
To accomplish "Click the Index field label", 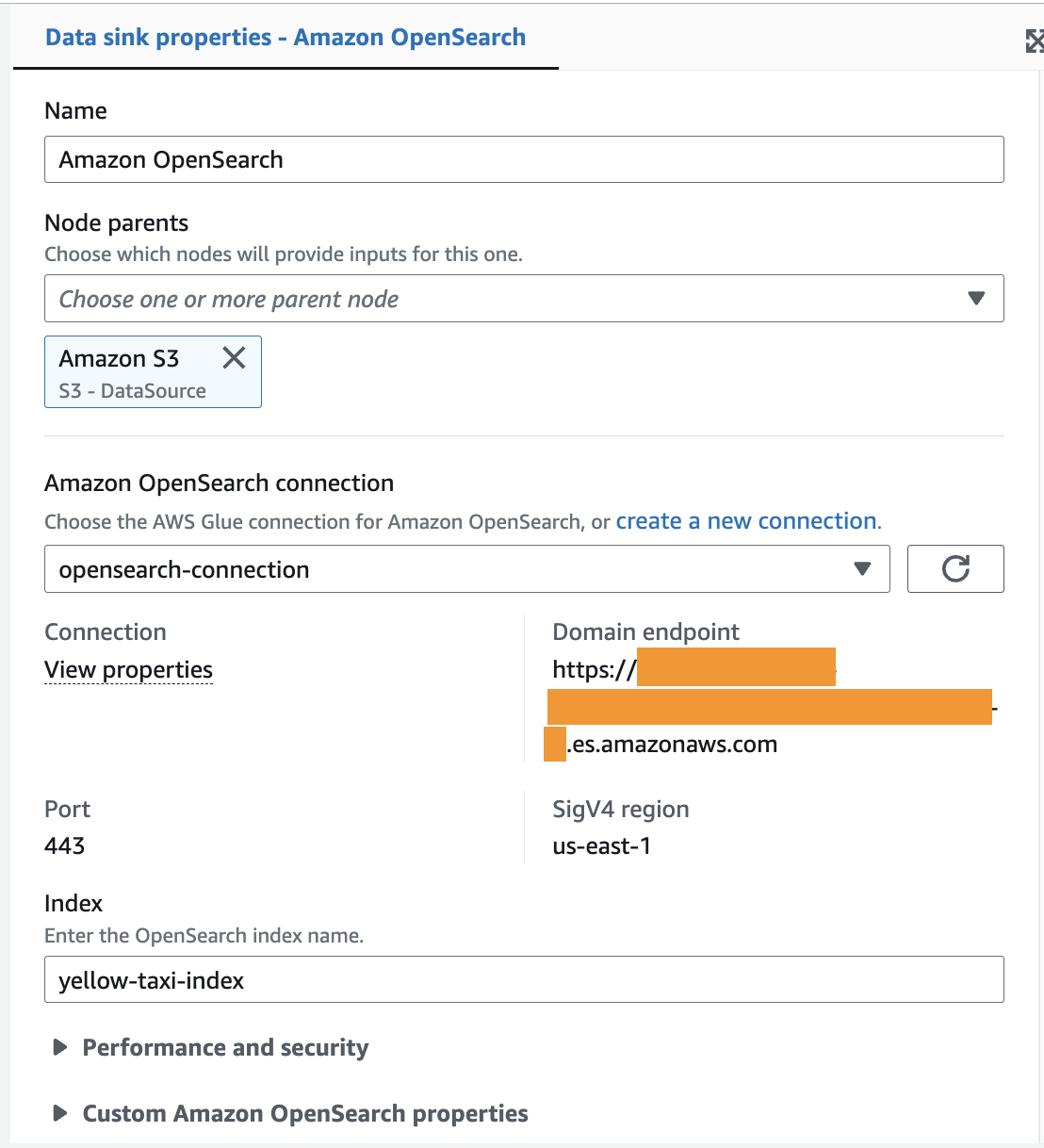I will tap(73, 903).
